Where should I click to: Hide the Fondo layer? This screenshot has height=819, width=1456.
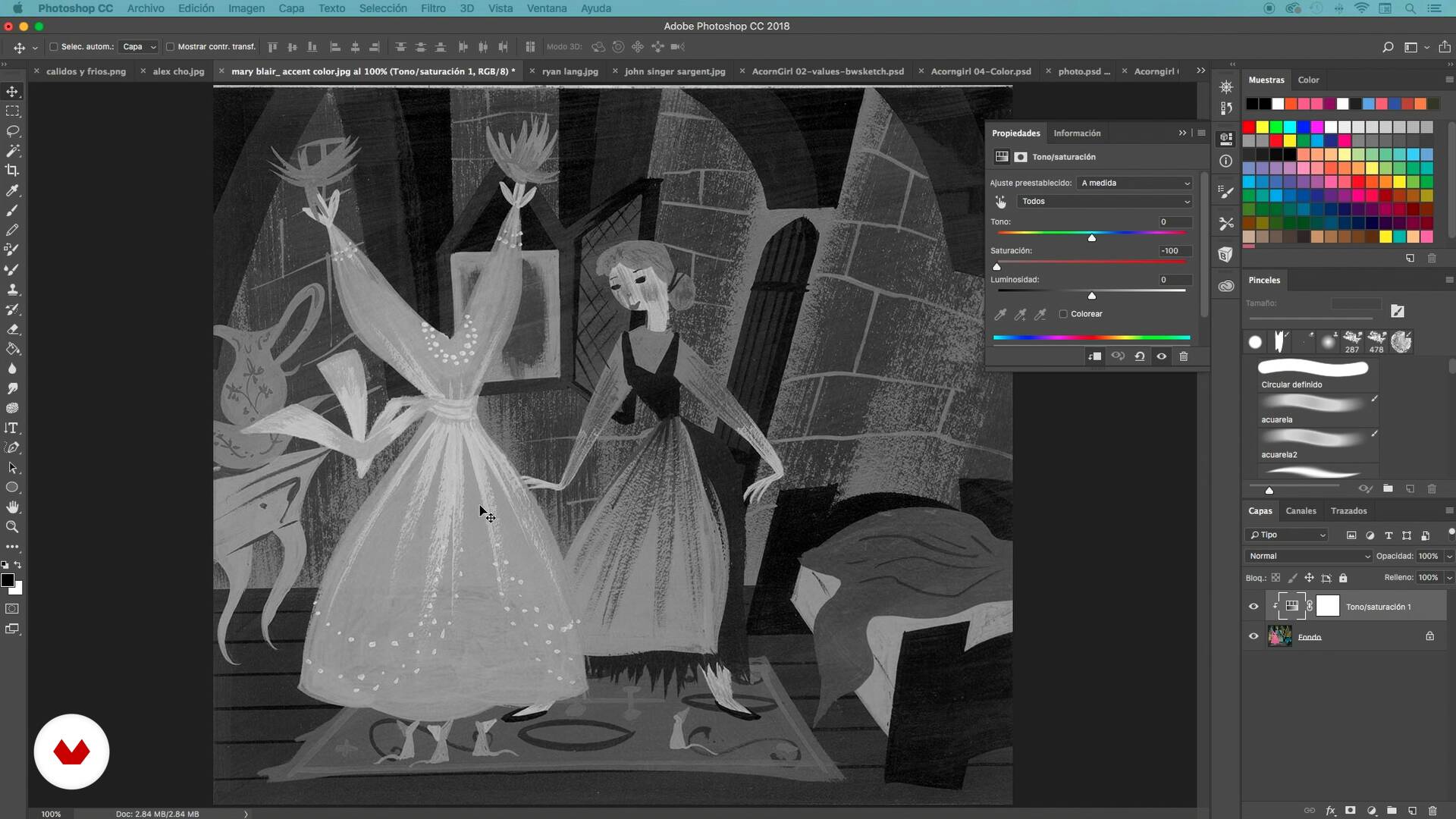coord(1254,637)
